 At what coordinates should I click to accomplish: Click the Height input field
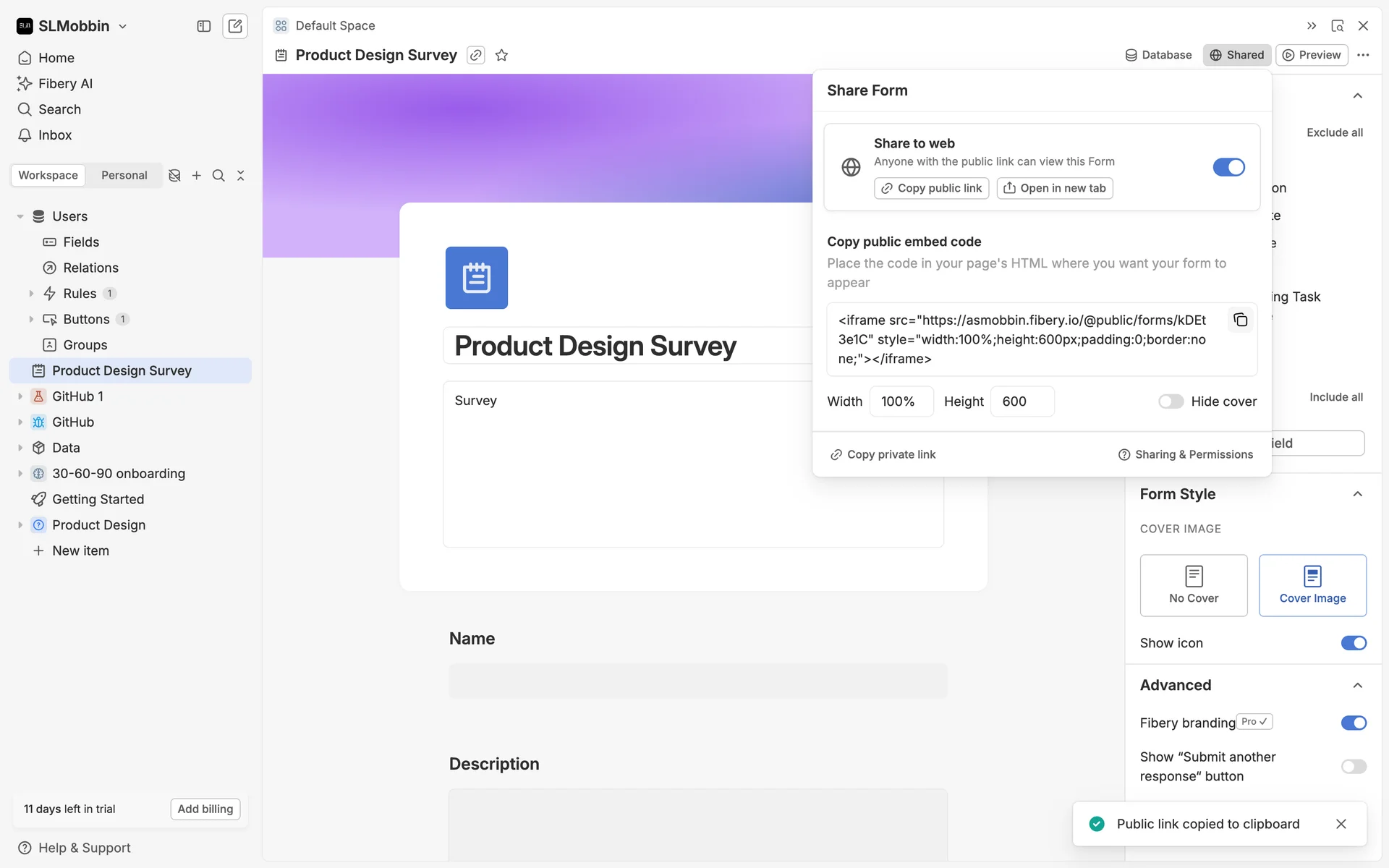(1021, 401)
